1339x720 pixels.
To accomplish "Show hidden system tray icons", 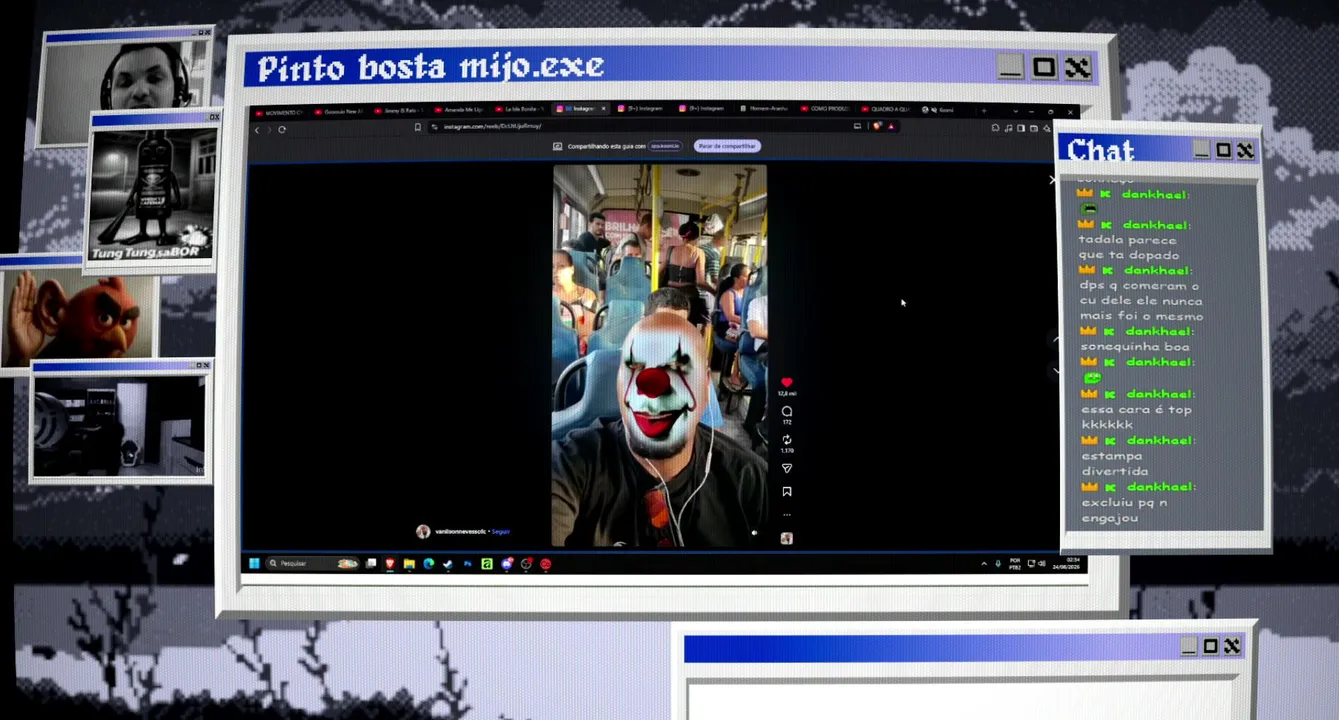I will [x=984, y=564].
